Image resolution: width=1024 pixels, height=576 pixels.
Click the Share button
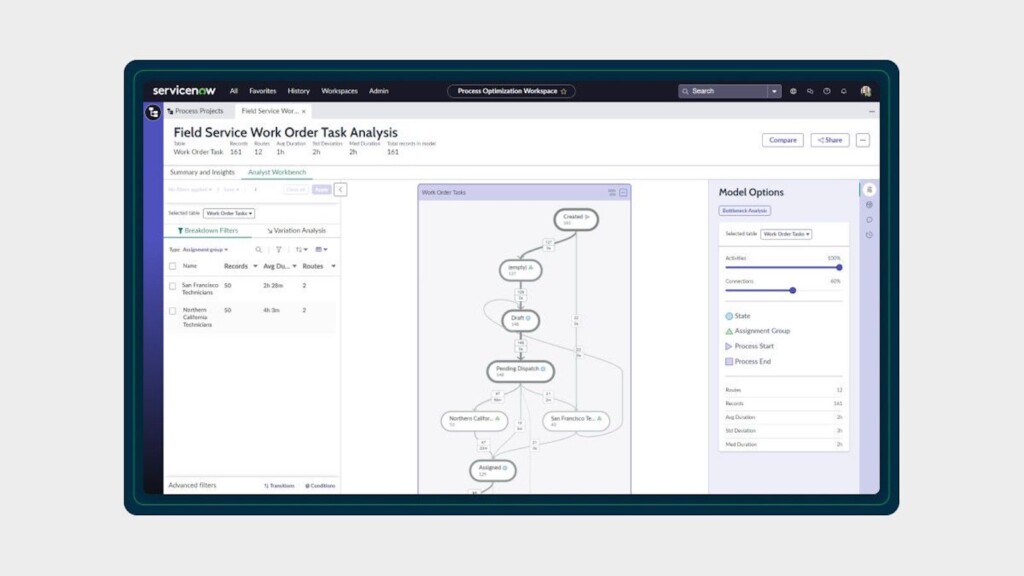click(830, 140)
